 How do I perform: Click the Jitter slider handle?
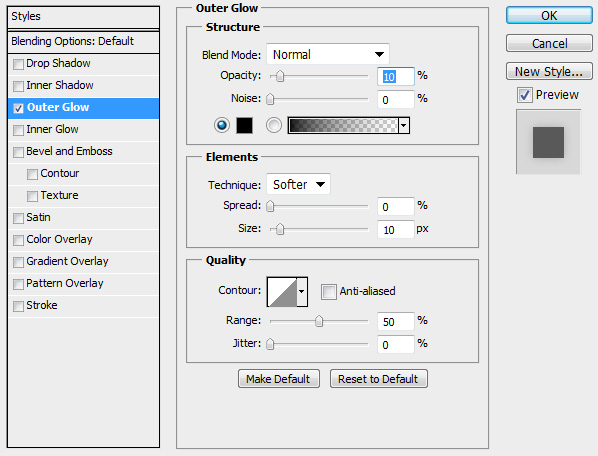(x=270, y=344)
